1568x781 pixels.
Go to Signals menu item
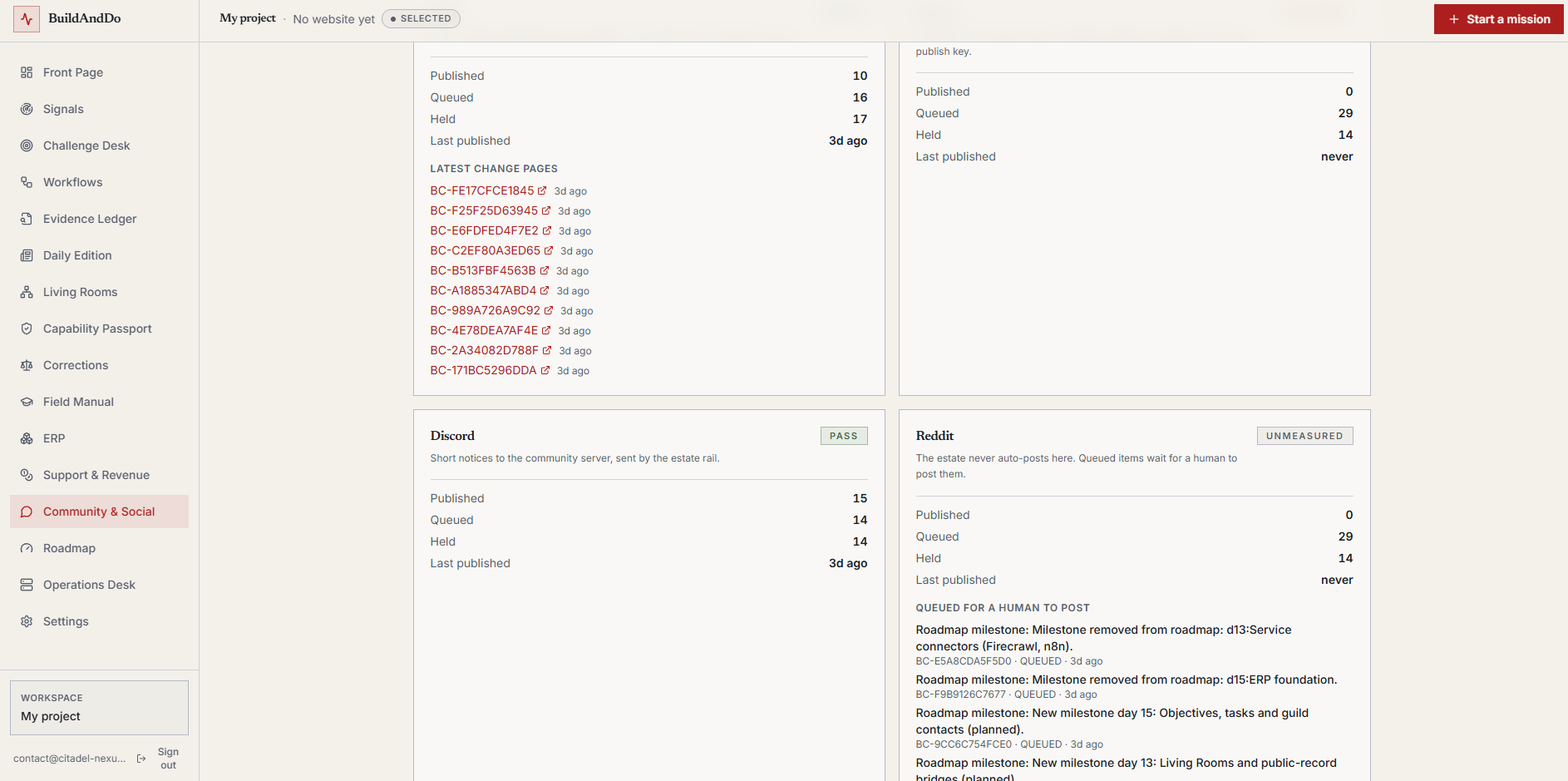tap(99, 109)
